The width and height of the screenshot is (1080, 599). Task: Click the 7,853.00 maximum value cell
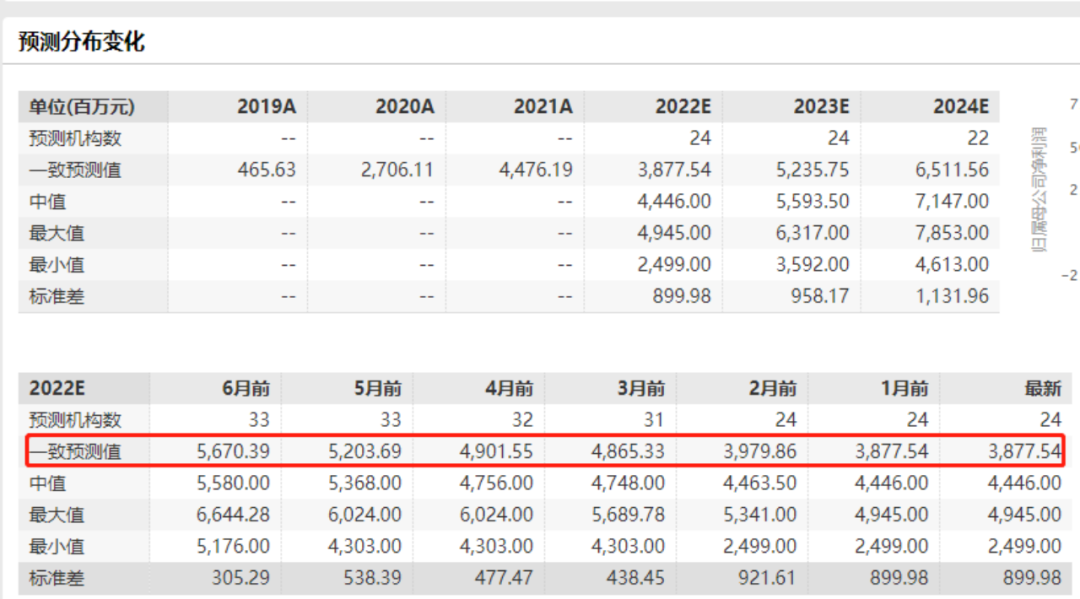click(950, 233)
